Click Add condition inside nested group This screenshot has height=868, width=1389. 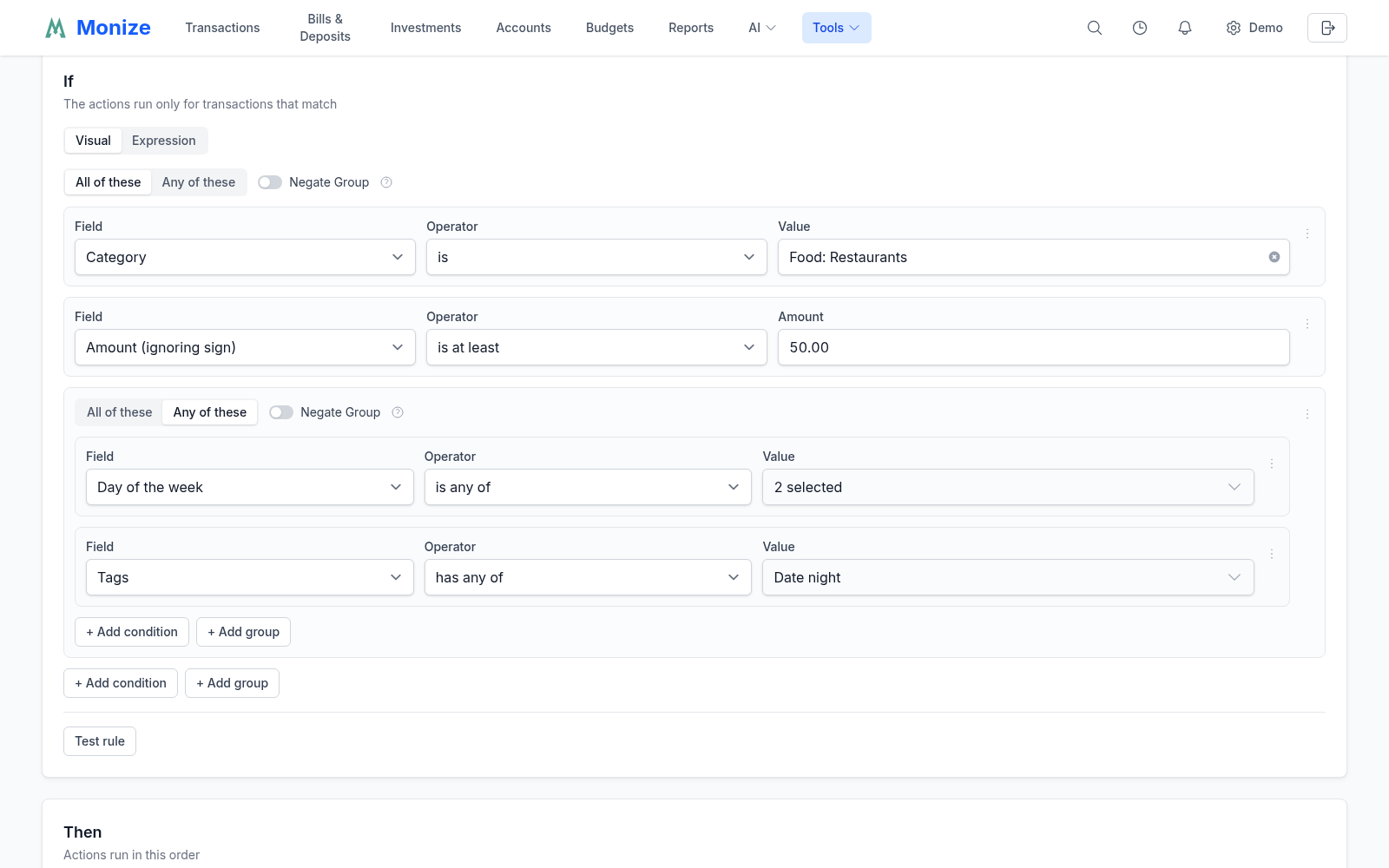pyautogui.click(x=132, y=632)
